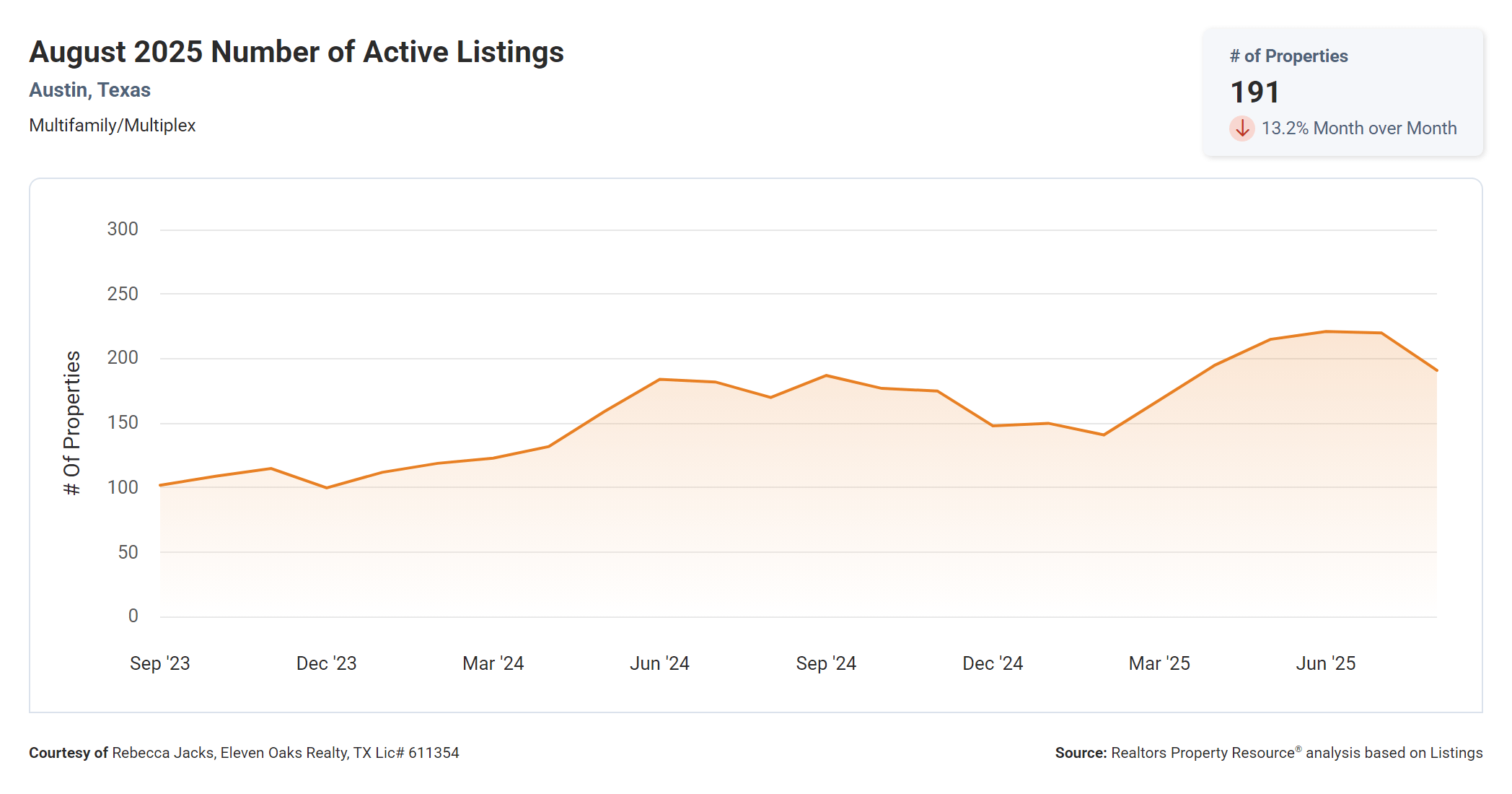Click the Dec '23 x-axis label
The width and height of the screenshot is (1512, 794).
coord(326,663)
